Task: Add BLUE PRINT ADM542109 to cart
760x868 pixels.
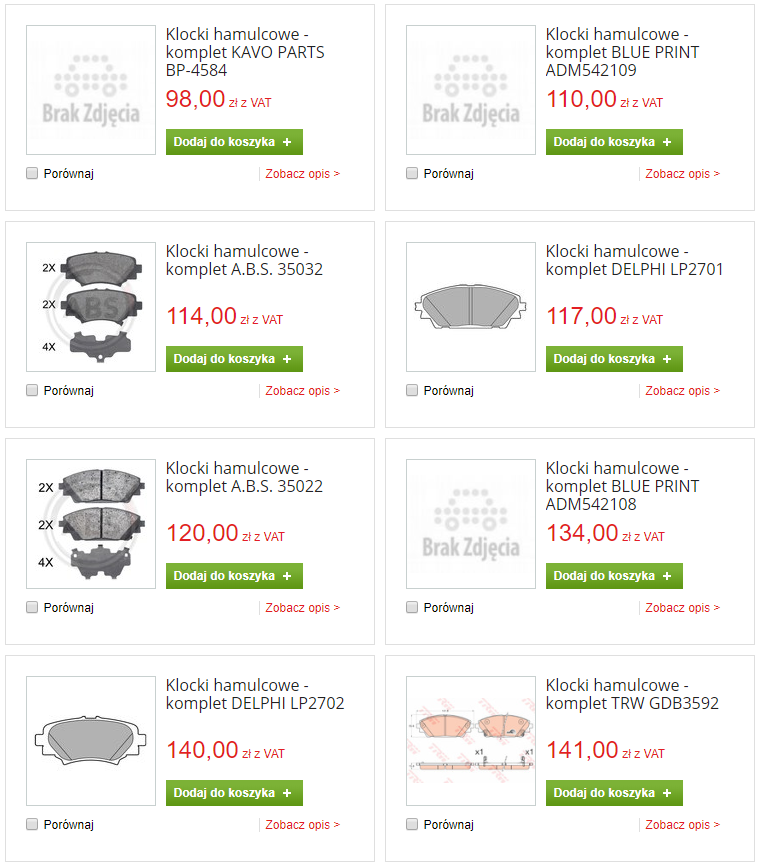Action: [614, 142]
